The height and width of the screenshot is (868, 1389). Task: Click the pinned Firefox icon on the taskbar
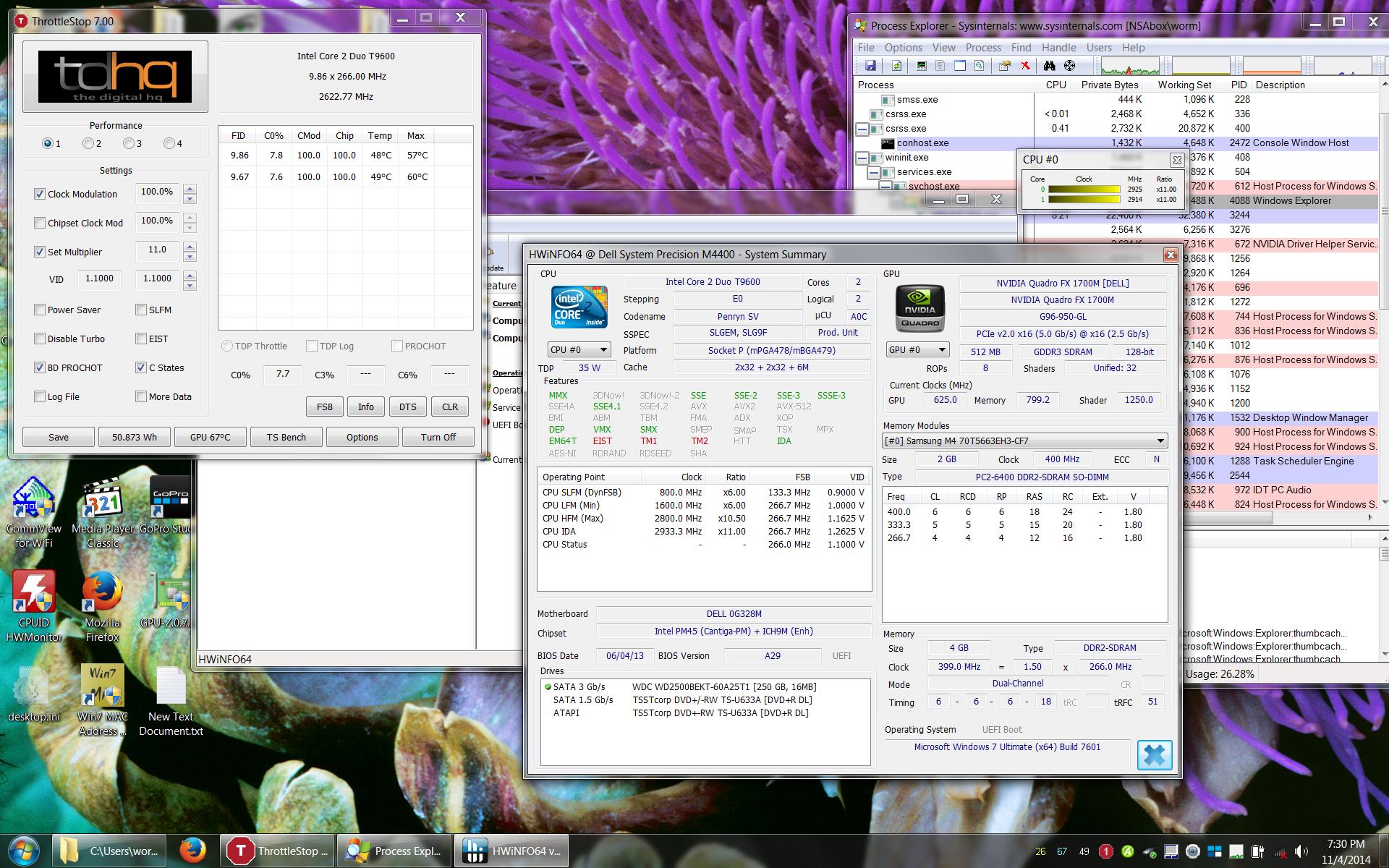pos(192,851)
